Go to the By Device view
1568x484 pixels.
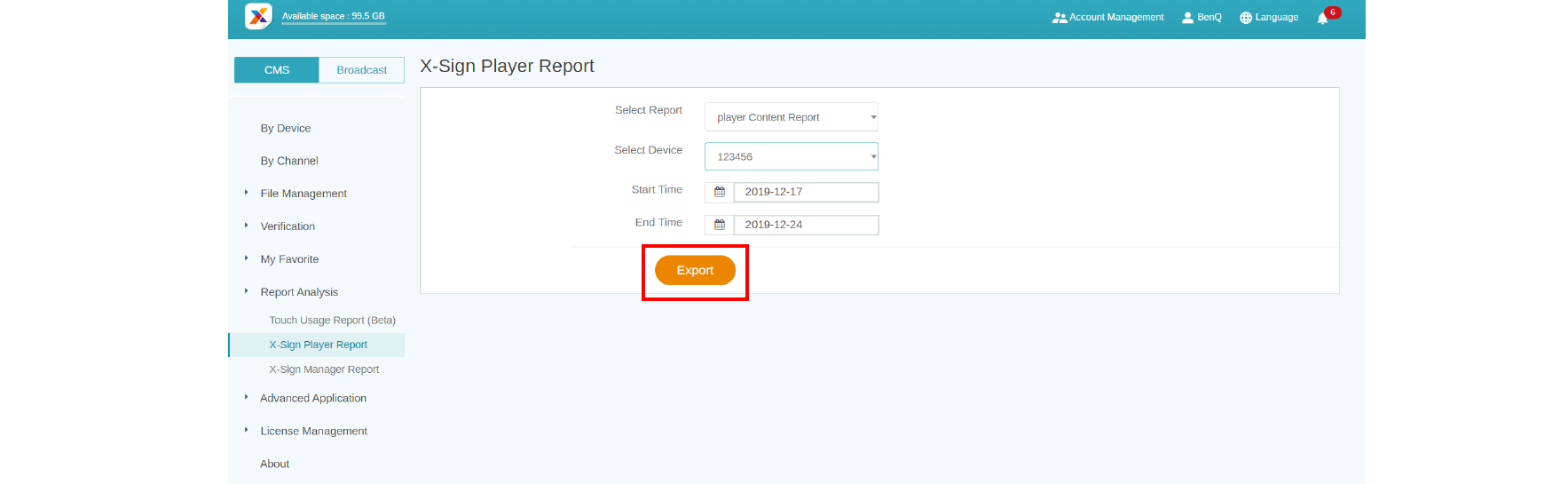point(286,129)
